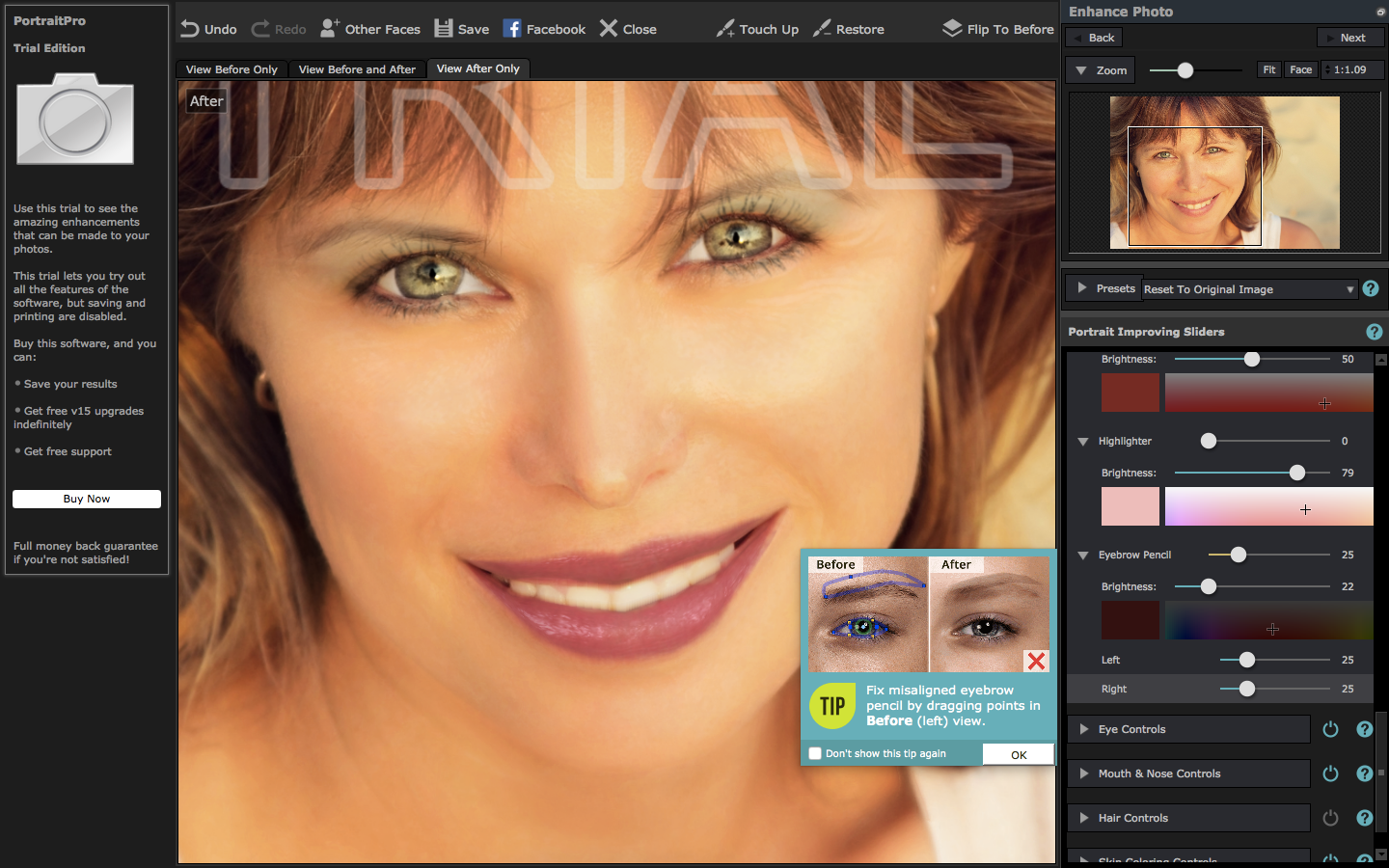Click OK on the tip popup

point(1019,755)
